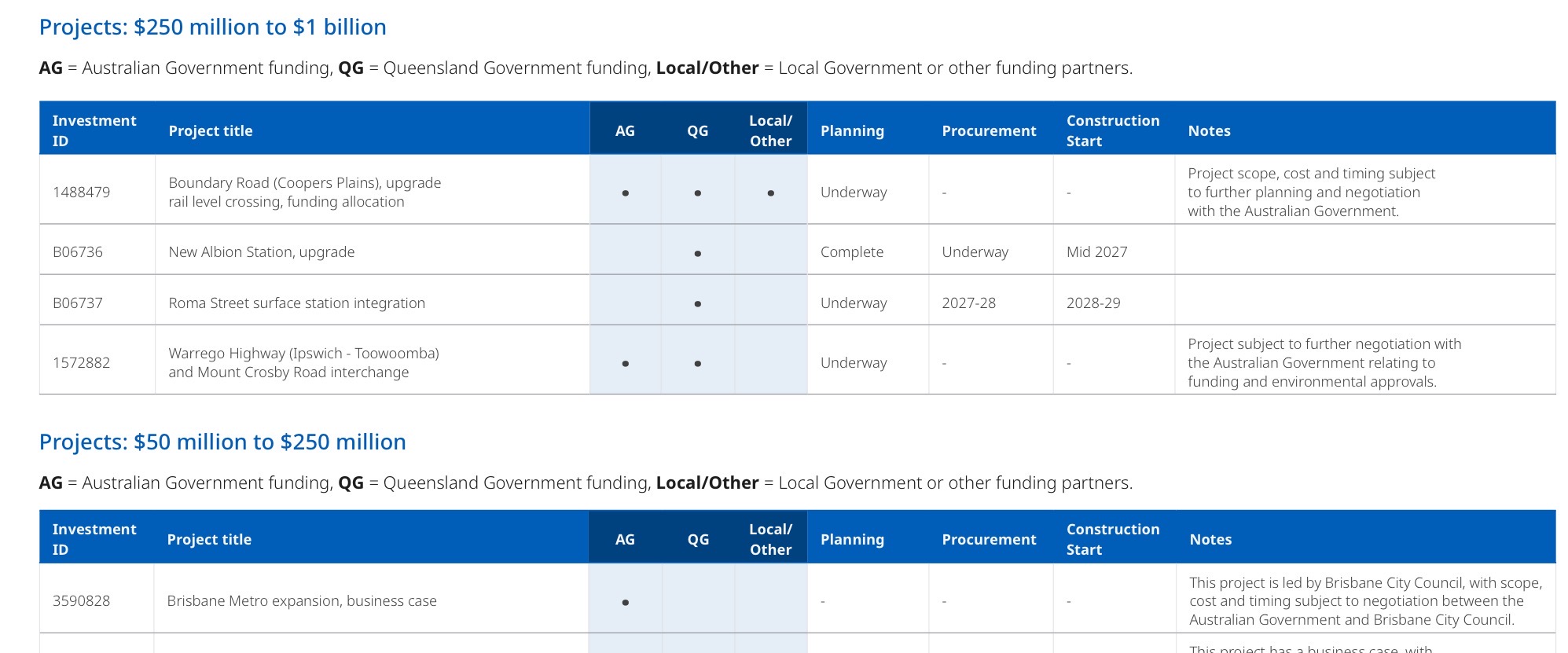Click the AG funding dot for Brisbane Metro expansion
Screen dimensions: 1568x653
625,603
